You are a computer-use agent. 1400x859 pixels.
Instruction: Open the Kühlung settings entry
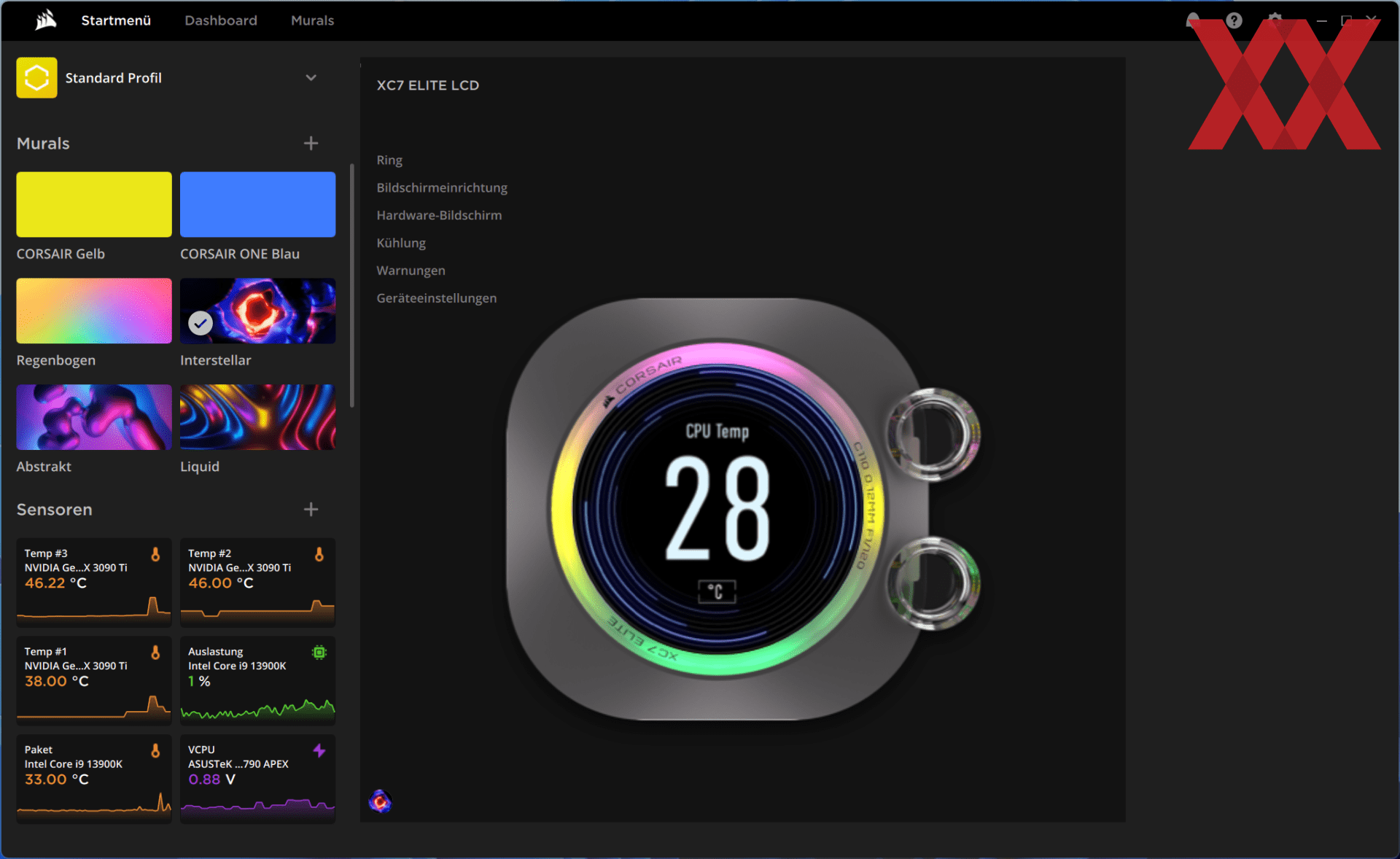click(x=401, y=243)
